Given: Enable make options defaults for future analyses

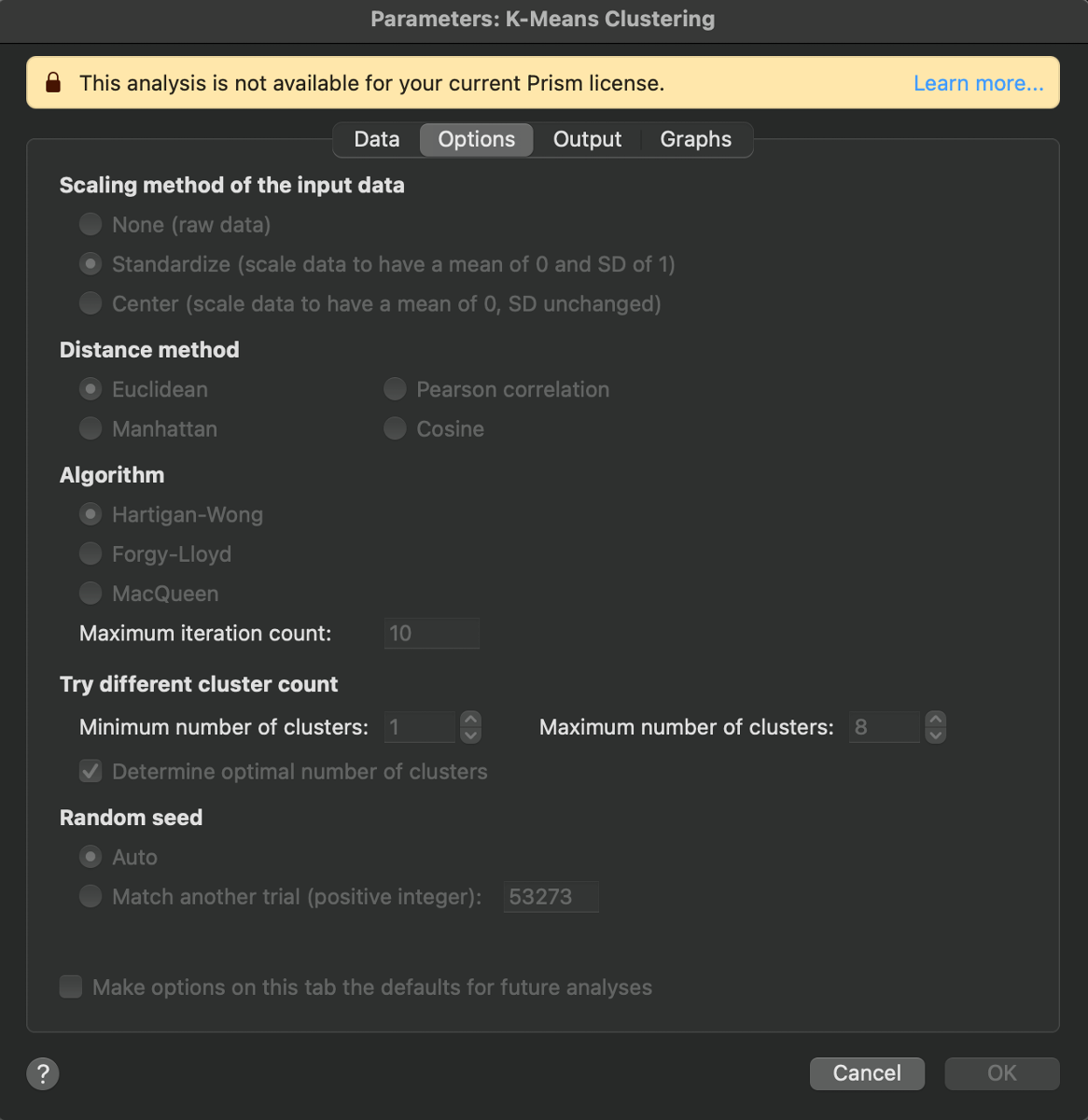Looking at the screenshot, I should 71,987.
